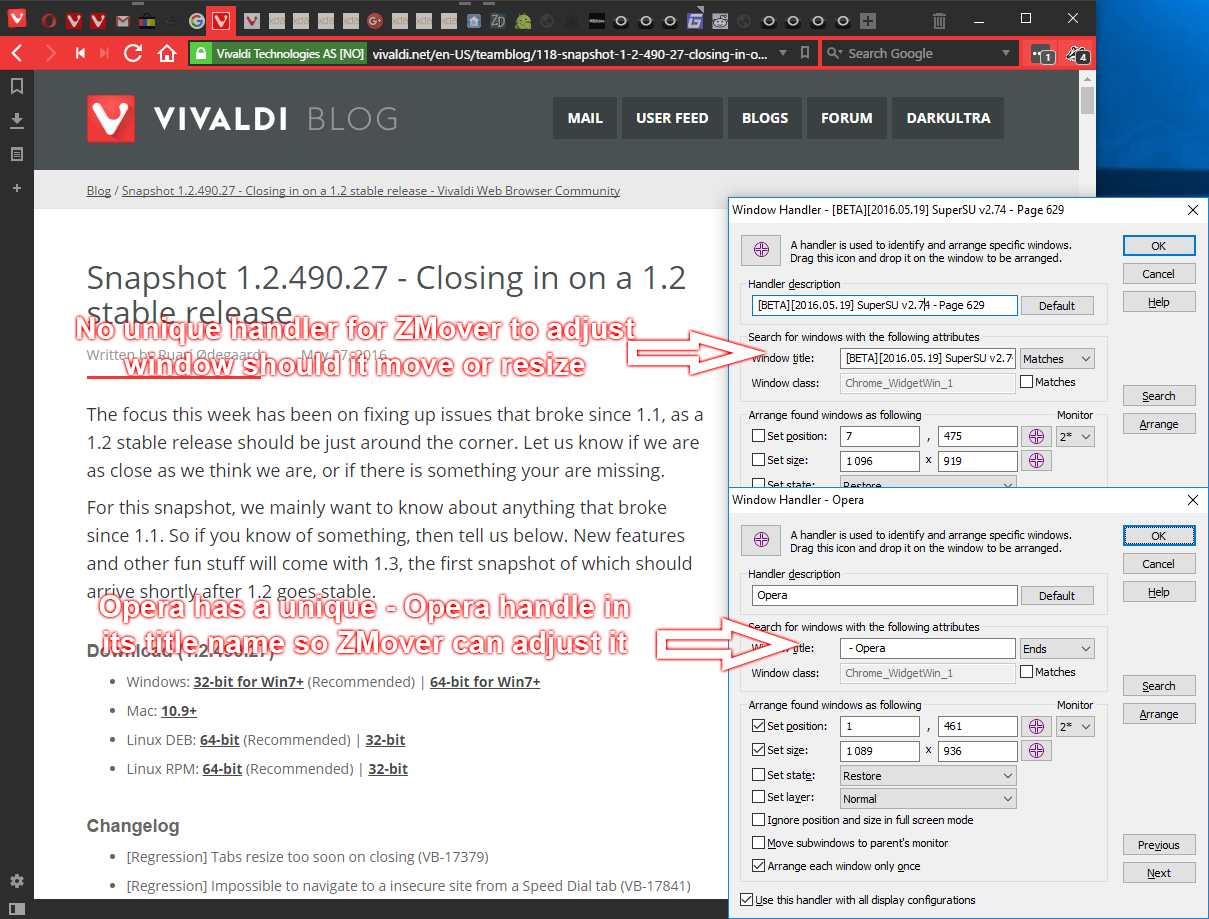This screenshot has height=919, width=1209.
Task: Click the rewind navigation button
Action: coord(80,53)
